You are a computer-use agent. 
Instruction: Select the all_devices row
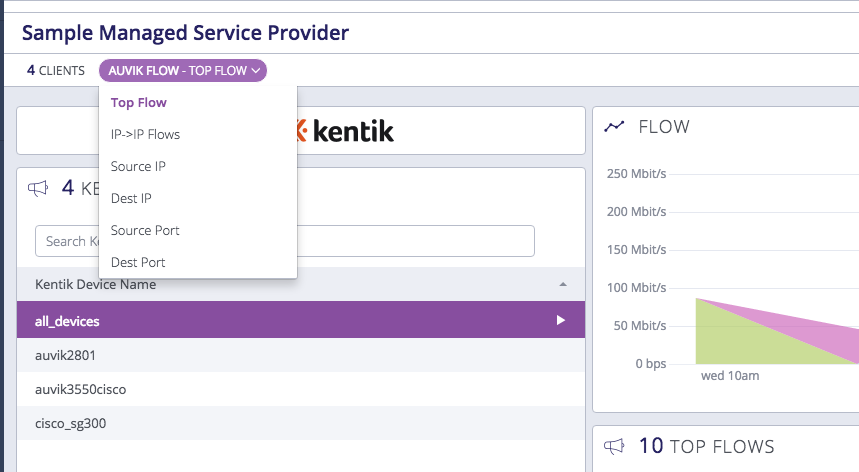tap(301, 320)
